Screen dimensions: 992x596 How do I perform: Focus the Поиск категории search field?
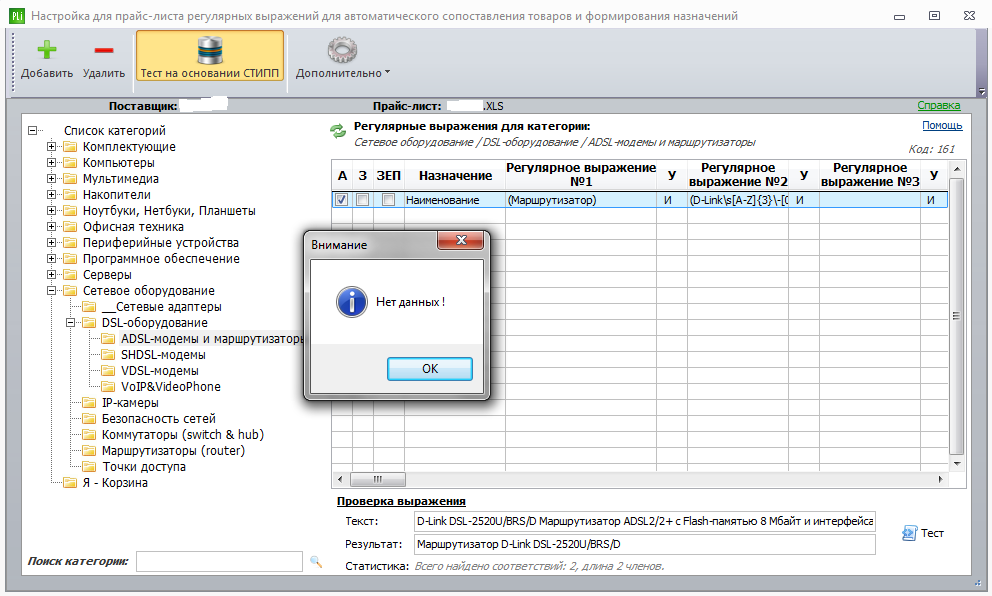[x=219, y=561]
